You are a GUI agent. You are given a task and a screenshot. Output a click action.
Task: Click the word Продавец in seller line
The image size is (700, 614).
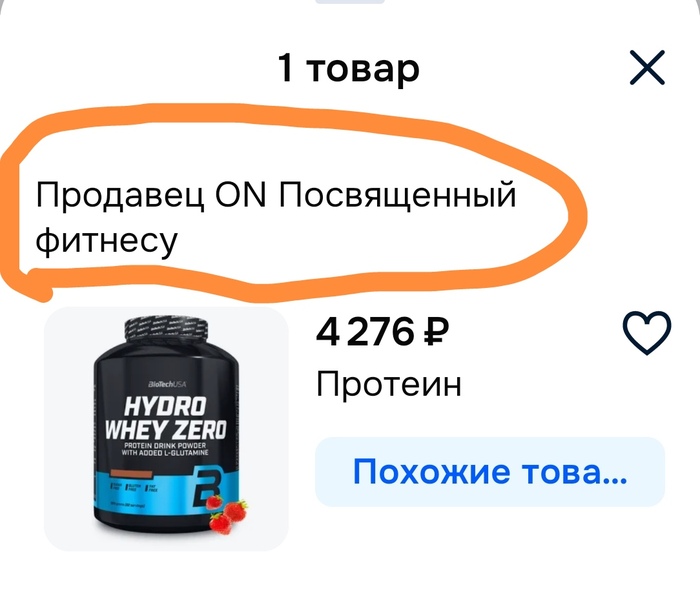120,196
